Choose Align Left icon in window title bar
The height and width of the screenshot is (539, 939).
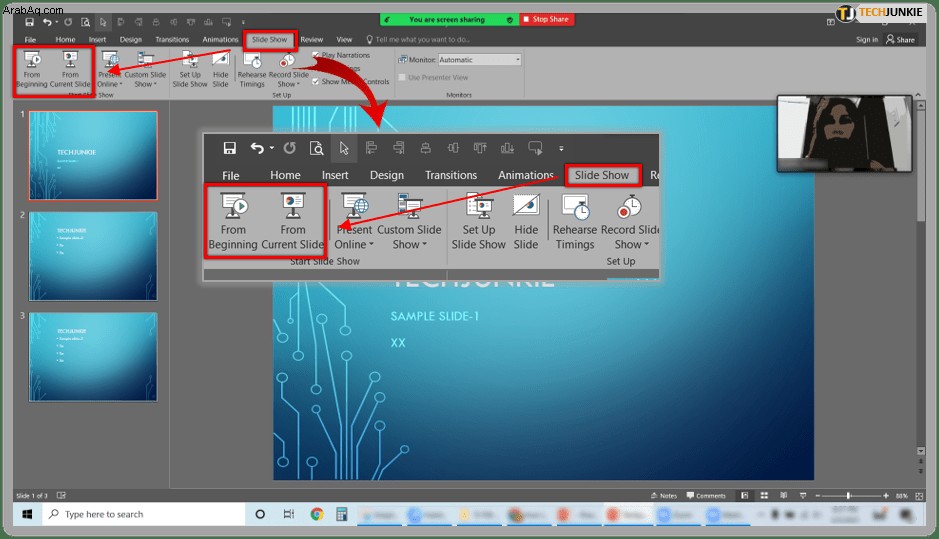[120, 22]
